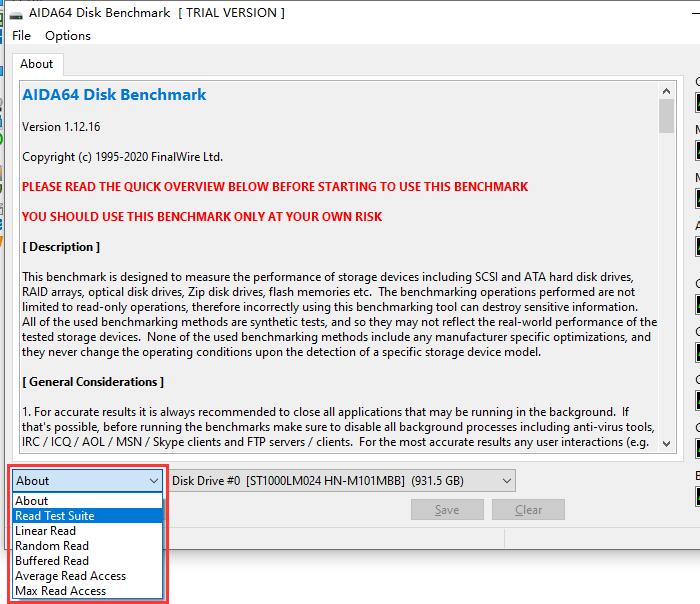Screen dimensions: 700x604
Task: Click the AIDA64 Disk Benchmark heading text
Action: click(x=114, y=95)
